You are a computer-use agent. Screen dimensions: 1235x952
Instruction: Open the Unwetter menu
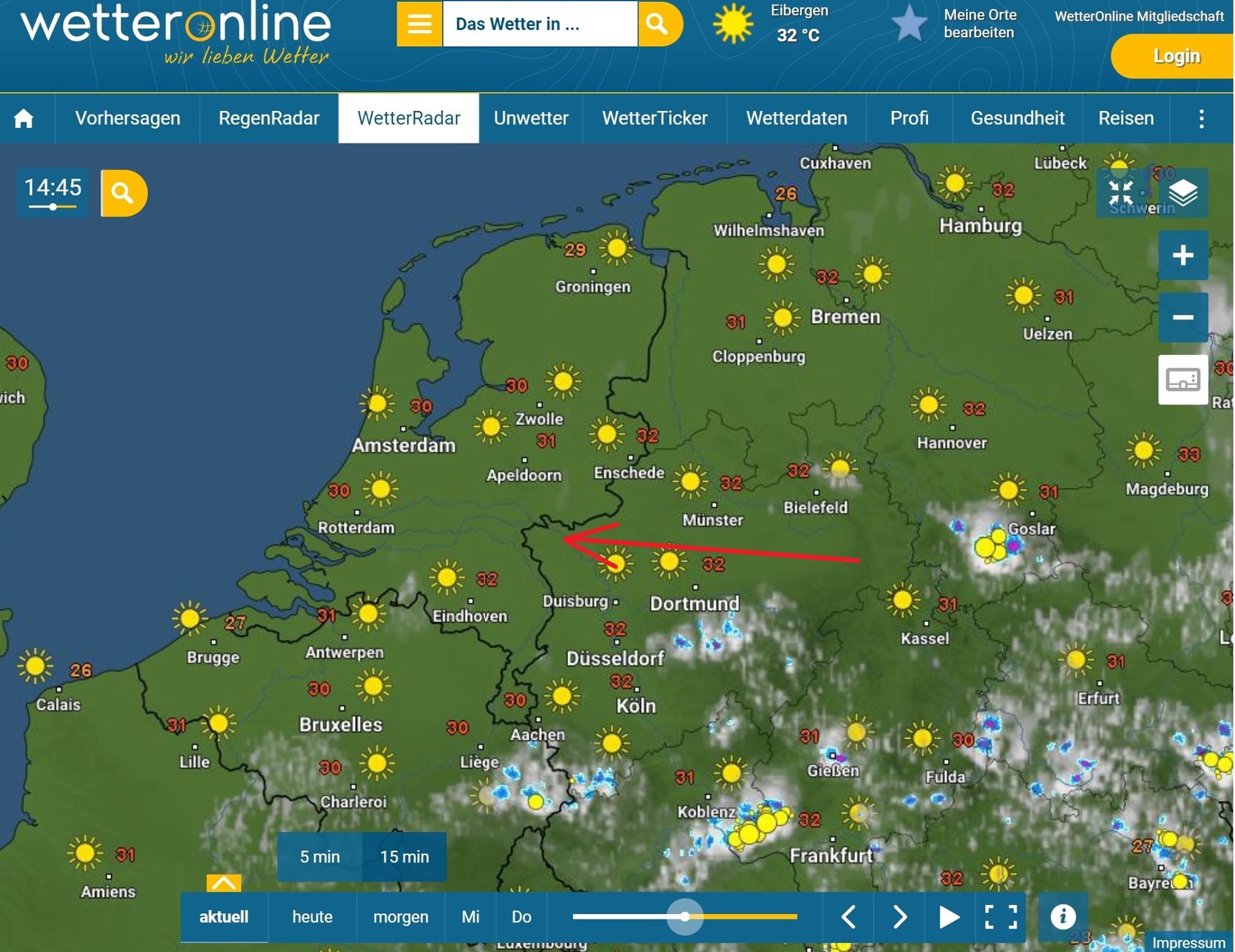(x=531, y=118)
